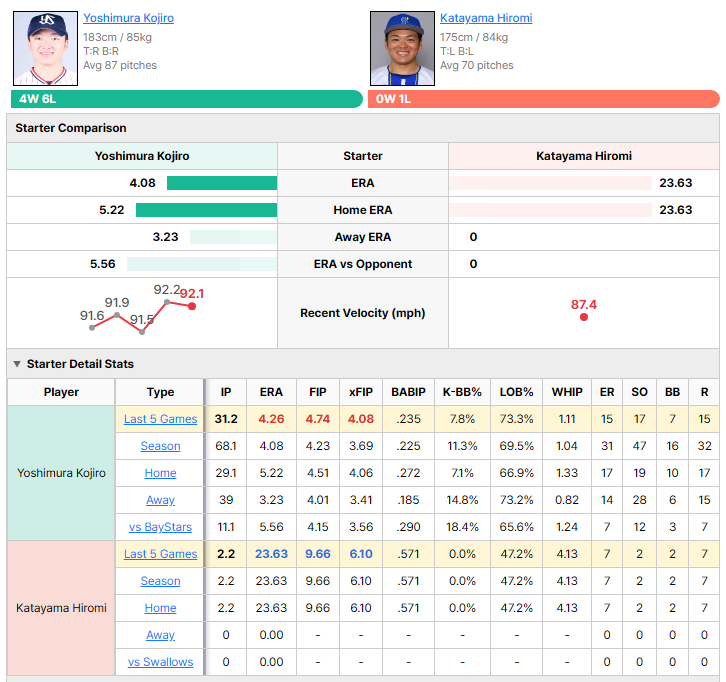Click Yoshimura Kojiro comparison column header
This screenshot has width=726, height=682.
pyautogui.click(x=142, y=156)
